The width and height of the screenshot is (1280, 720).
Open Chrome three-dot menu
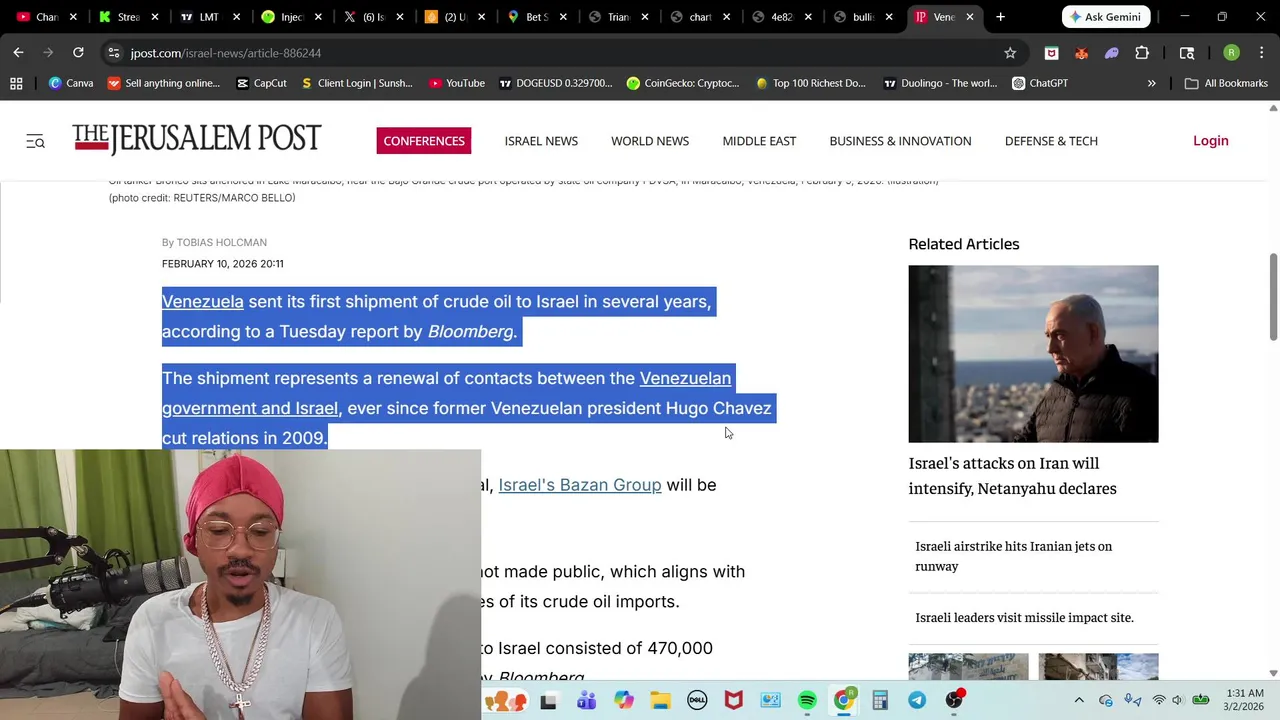[x=1261, y=53]
